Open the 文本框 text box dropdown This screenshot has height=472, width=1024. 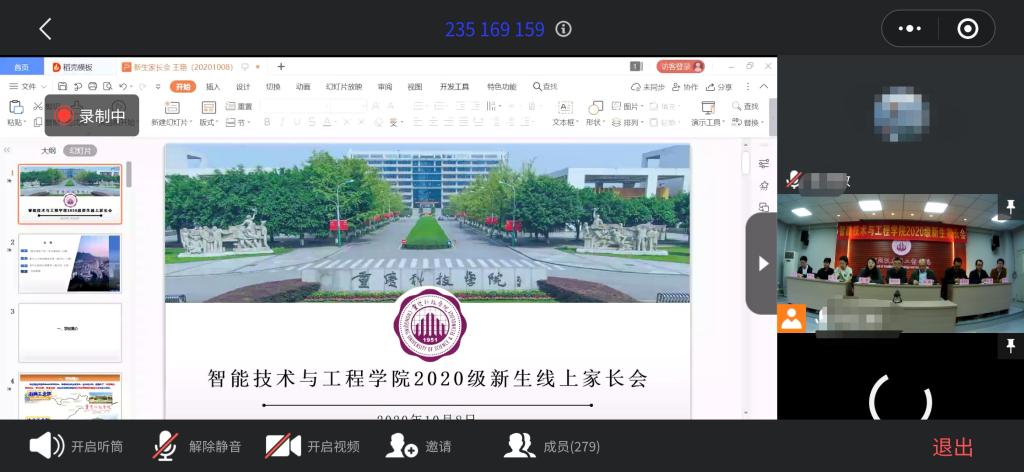566,122
